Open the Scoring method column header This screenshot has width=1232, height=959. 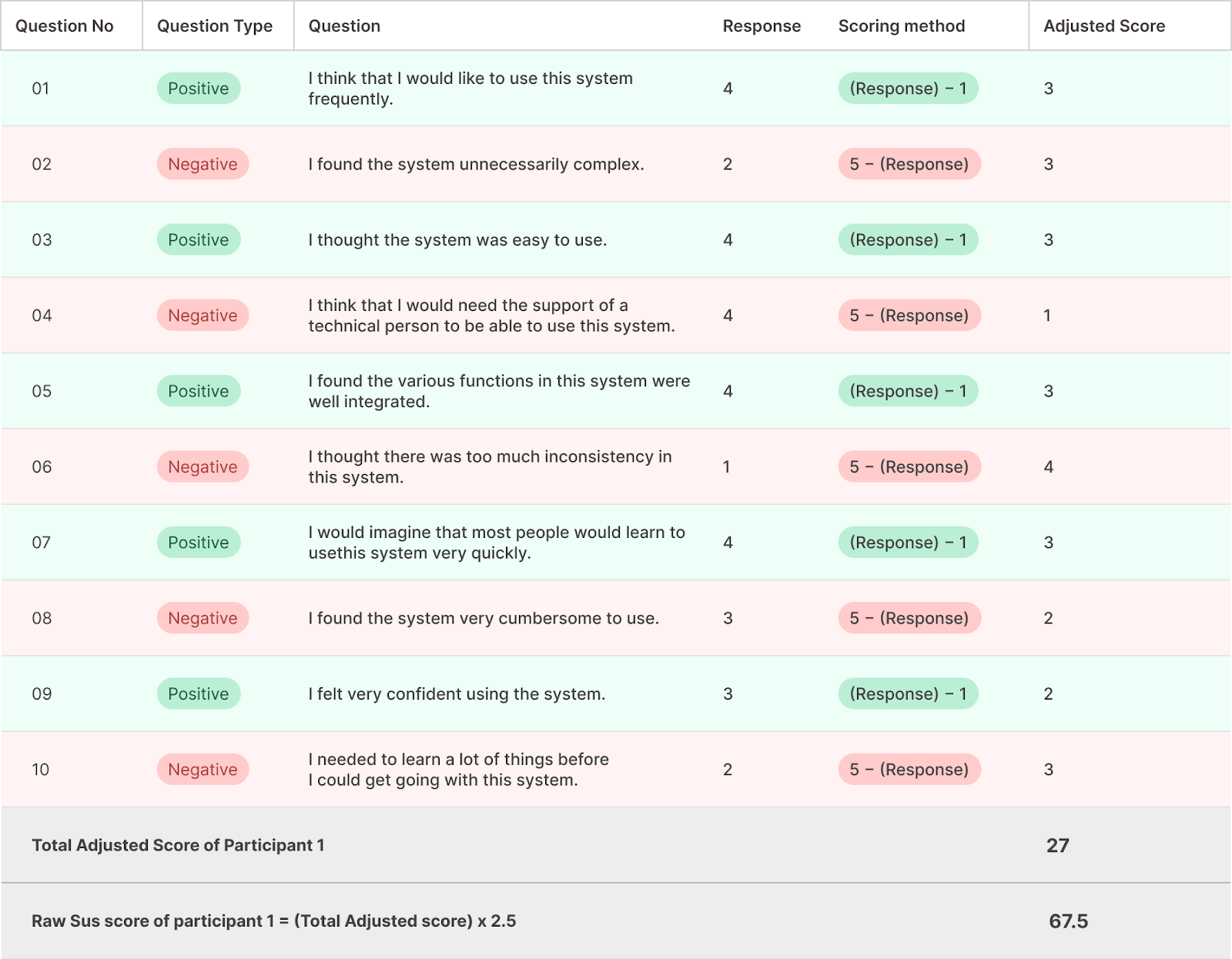click(901, 25)
